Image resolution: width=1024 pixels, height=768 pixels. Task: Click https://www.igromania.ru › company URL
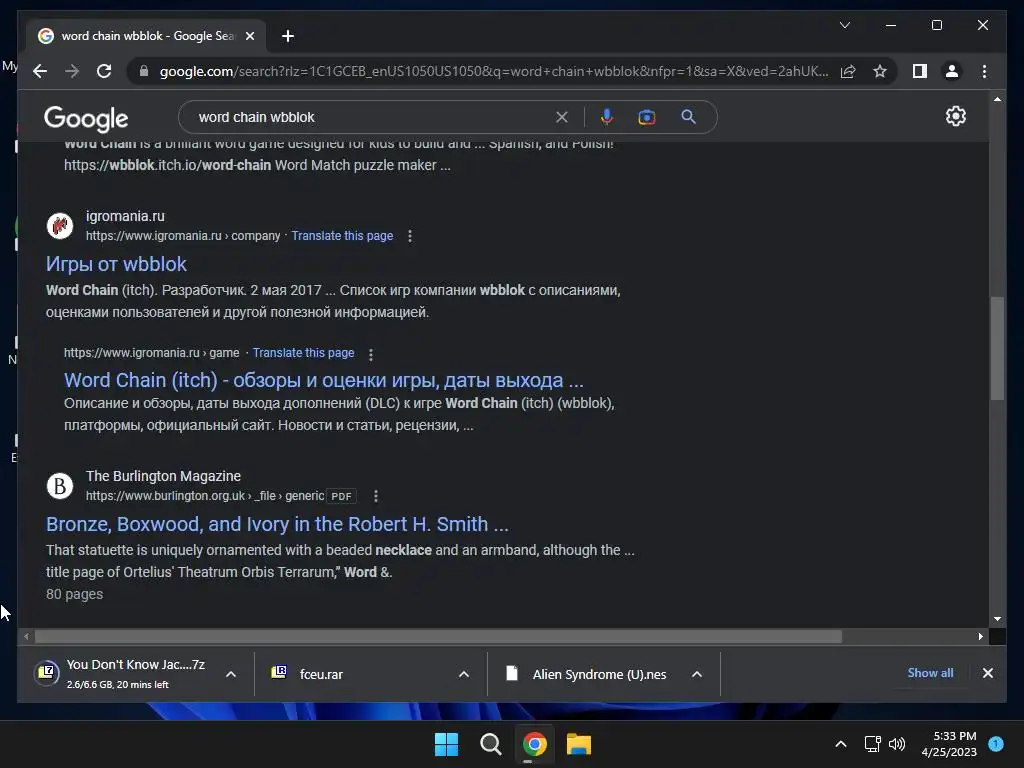tap(183, 236)
